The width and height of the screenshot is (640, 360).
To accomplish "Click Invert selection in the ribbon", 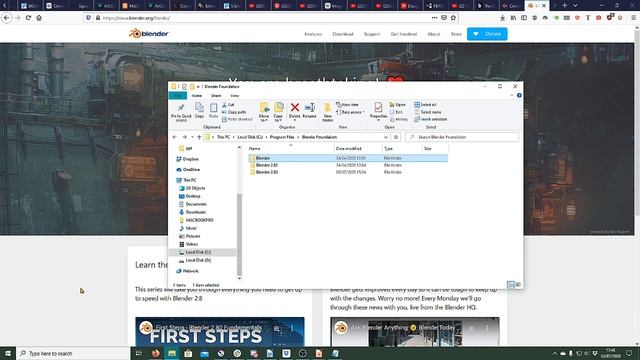I will 431,119.
